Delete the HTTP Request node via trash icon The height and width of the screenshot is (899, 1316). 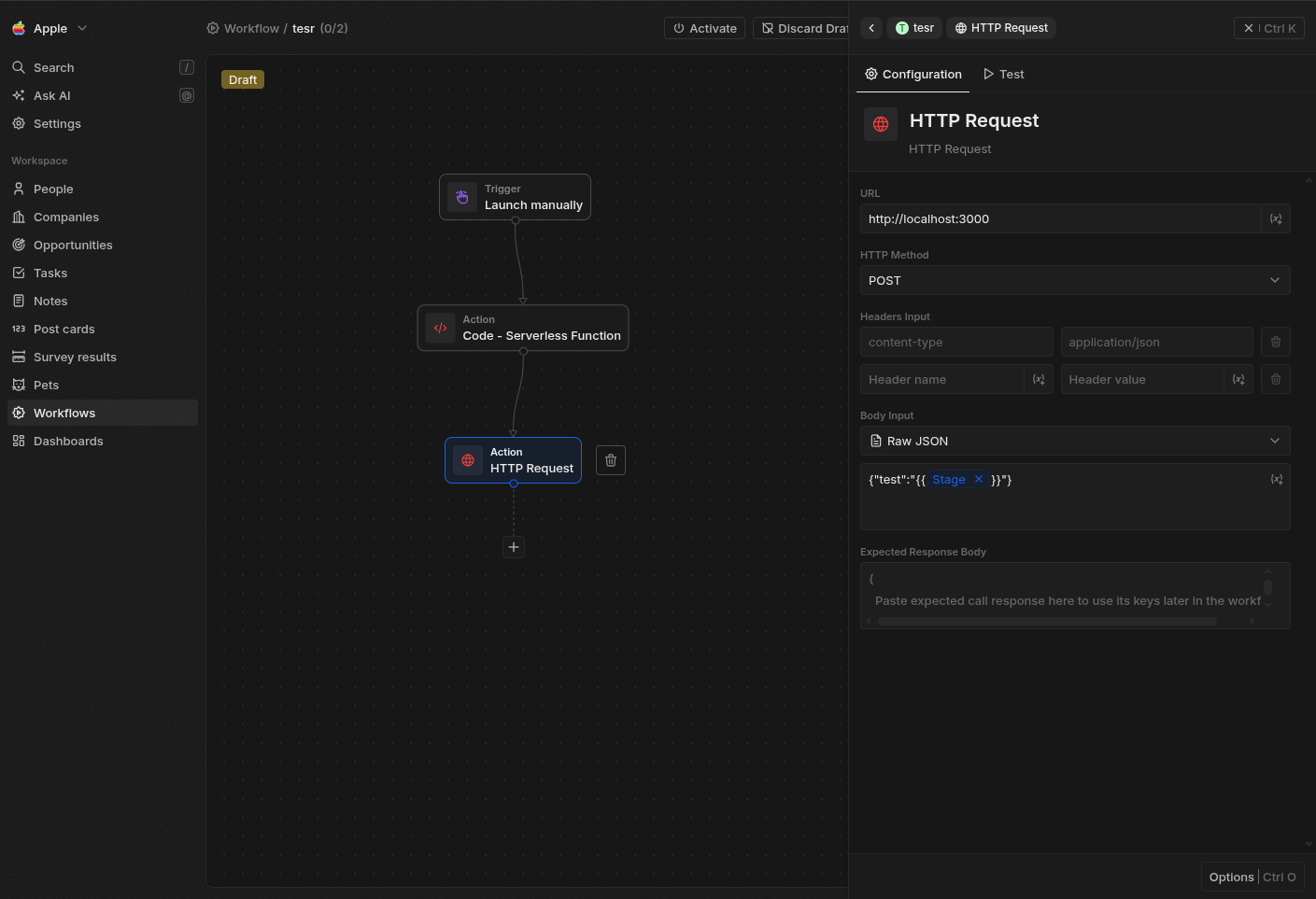tap(611, 460)
